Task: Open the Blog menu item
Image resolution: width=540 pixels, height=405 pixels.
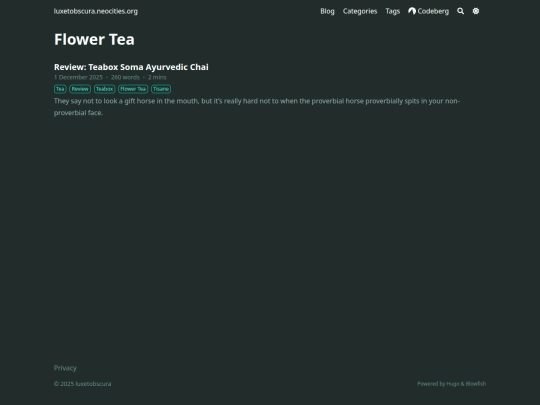Action: (327, 11)
